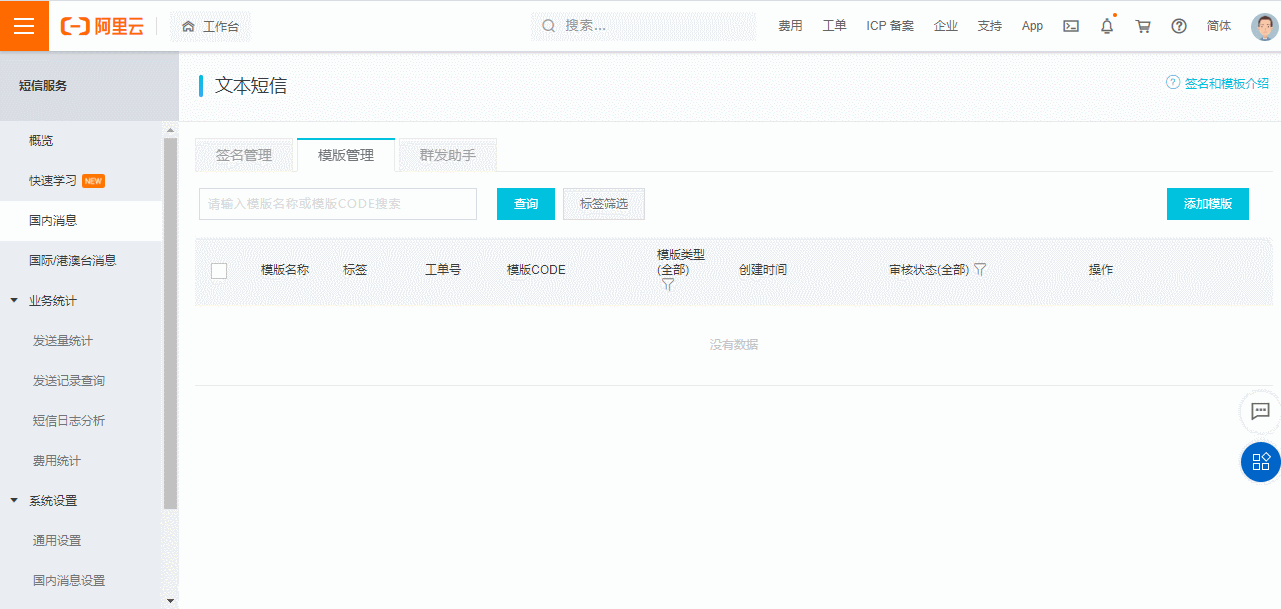The width and height of the screenshot is (1281, 609).
Task: Open the feedback chat bubble on the right
Action: (x=1259, y=412)
